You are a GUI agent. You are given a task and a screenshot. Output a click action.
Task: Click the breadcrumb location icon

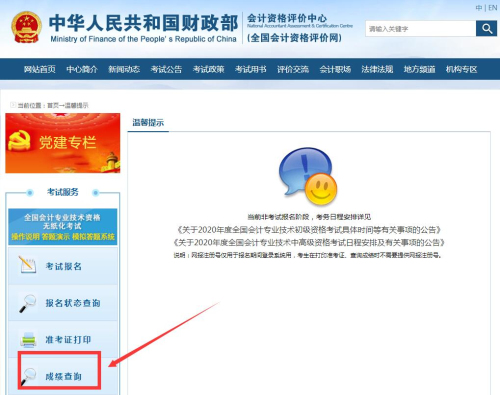coord(13,105)
